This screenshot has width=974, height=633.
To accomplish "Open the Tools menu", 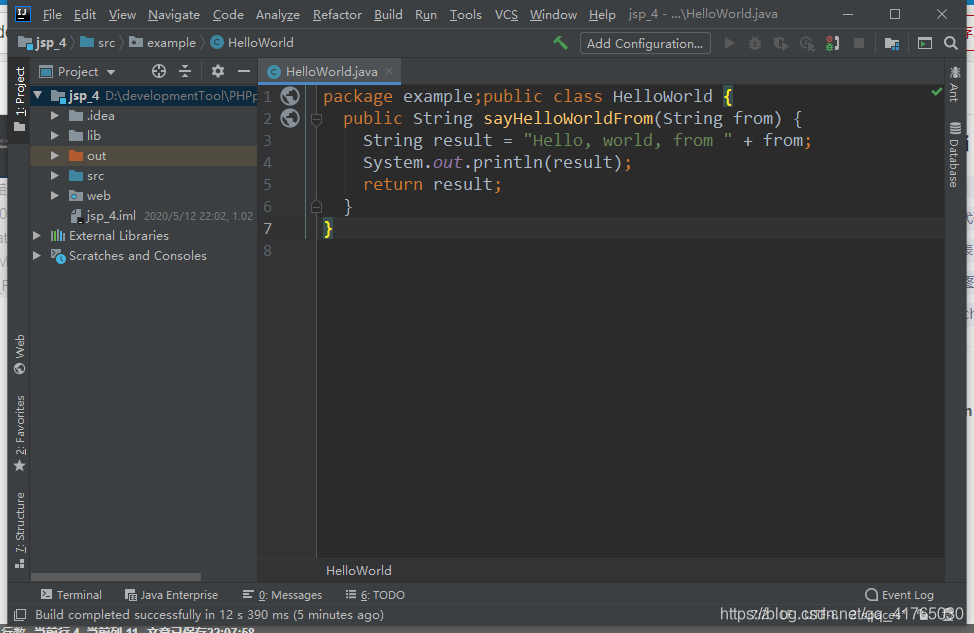I will click(x=465, y=14).
